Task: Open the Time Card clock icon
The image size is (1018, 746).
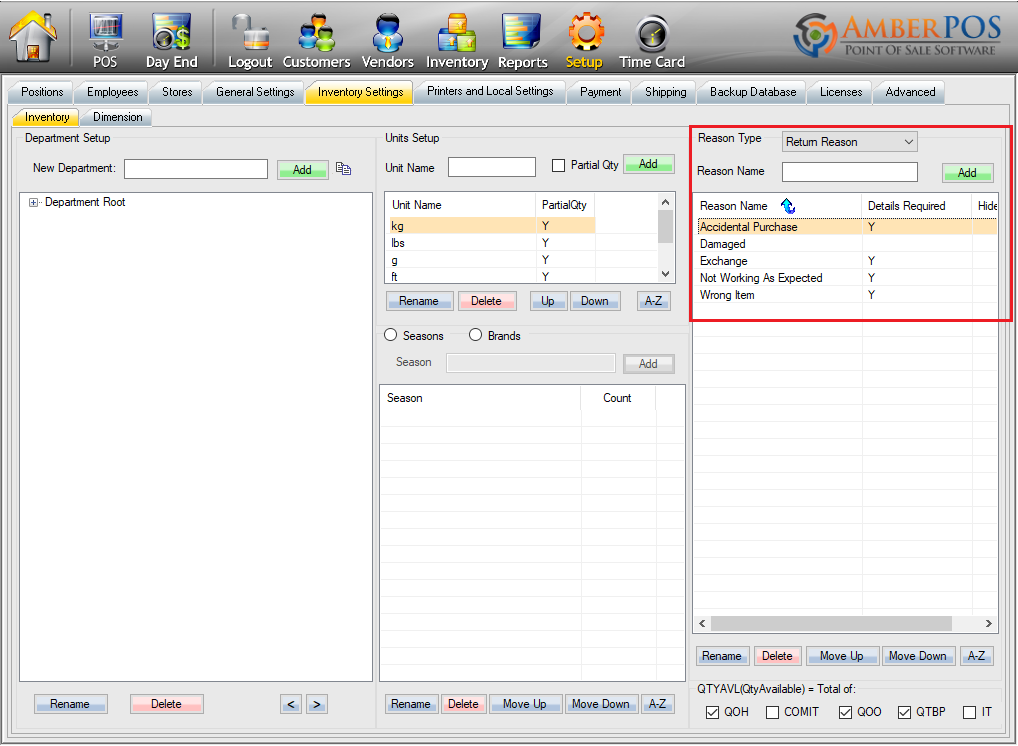Action: point(652,40)
